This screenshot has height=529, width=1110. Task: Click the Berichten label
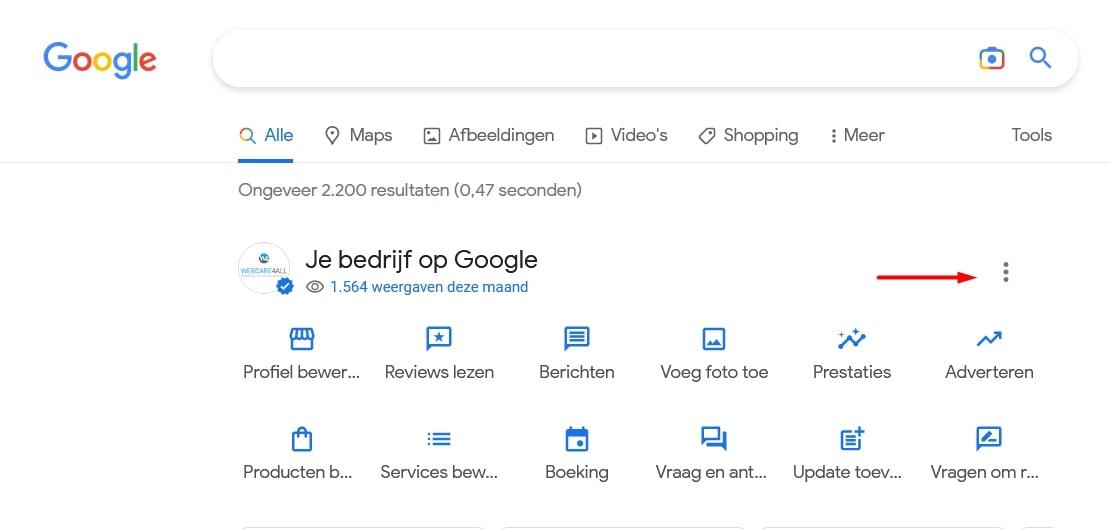(577, 372)
